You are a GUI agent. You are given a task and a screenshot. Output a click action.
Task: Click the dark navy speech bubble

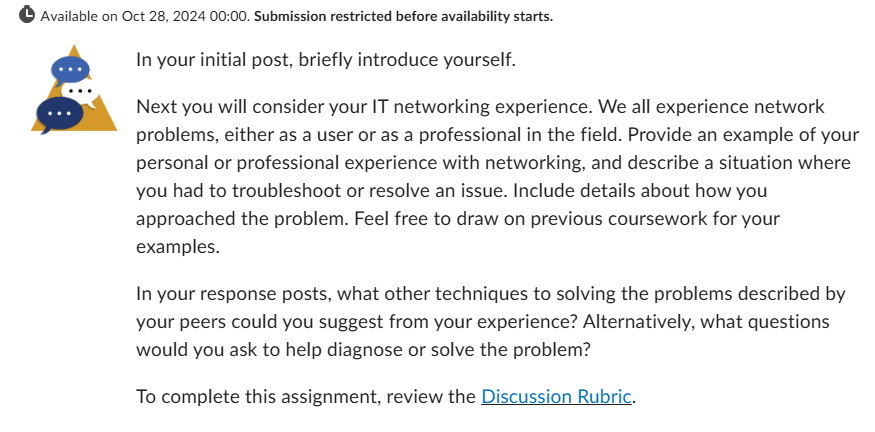click(x=59, y=114)
